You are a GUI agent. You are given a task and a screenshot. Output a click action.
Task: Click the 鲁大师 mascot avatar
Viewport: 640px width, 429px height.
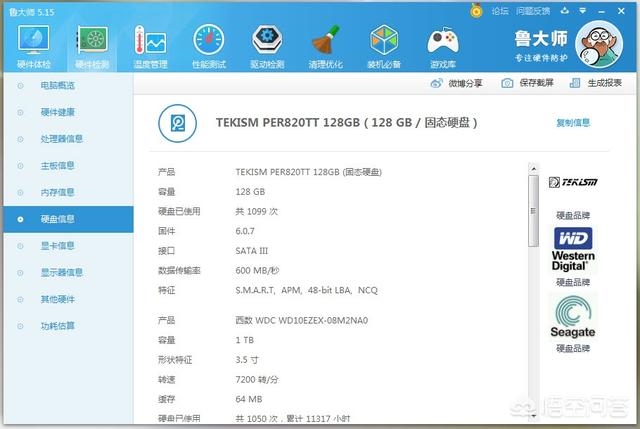[x=599, y=44]
